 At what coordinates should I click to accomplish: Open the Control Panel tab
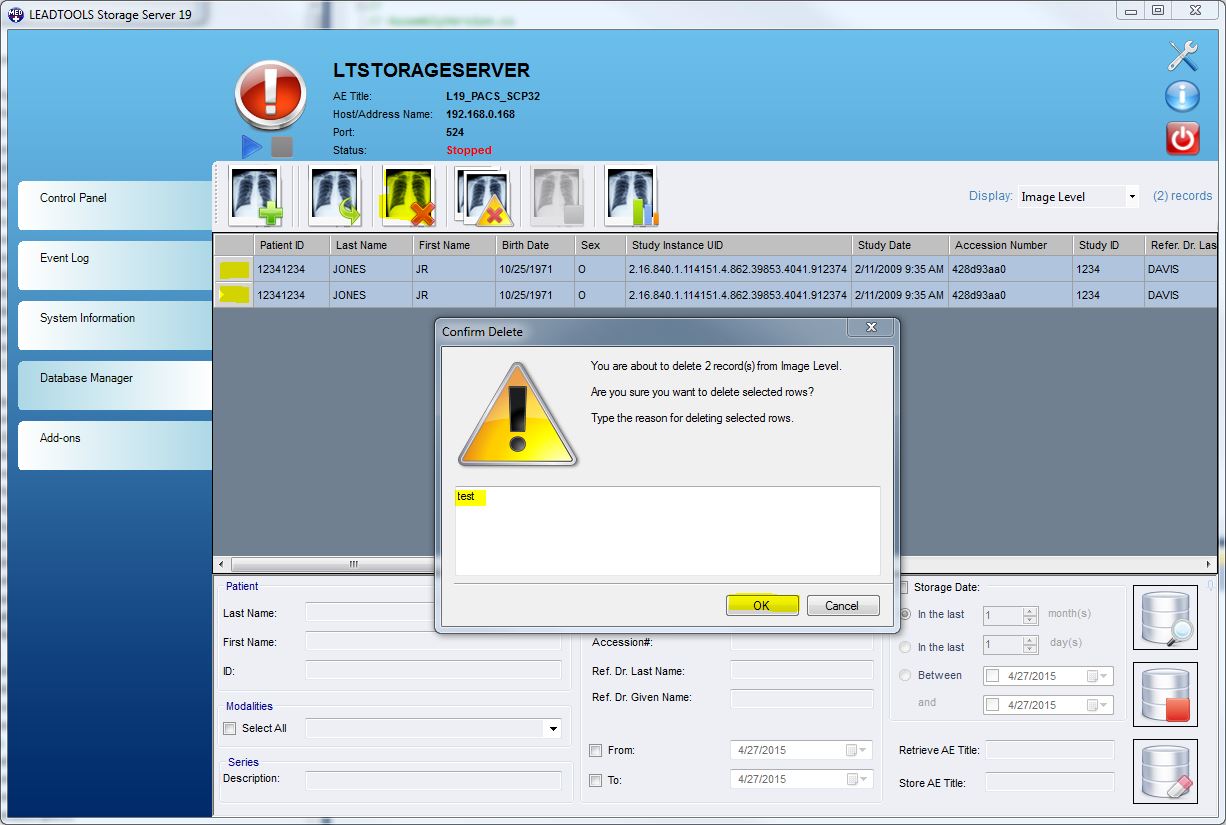pyautogui.click(x=115, y=206)
